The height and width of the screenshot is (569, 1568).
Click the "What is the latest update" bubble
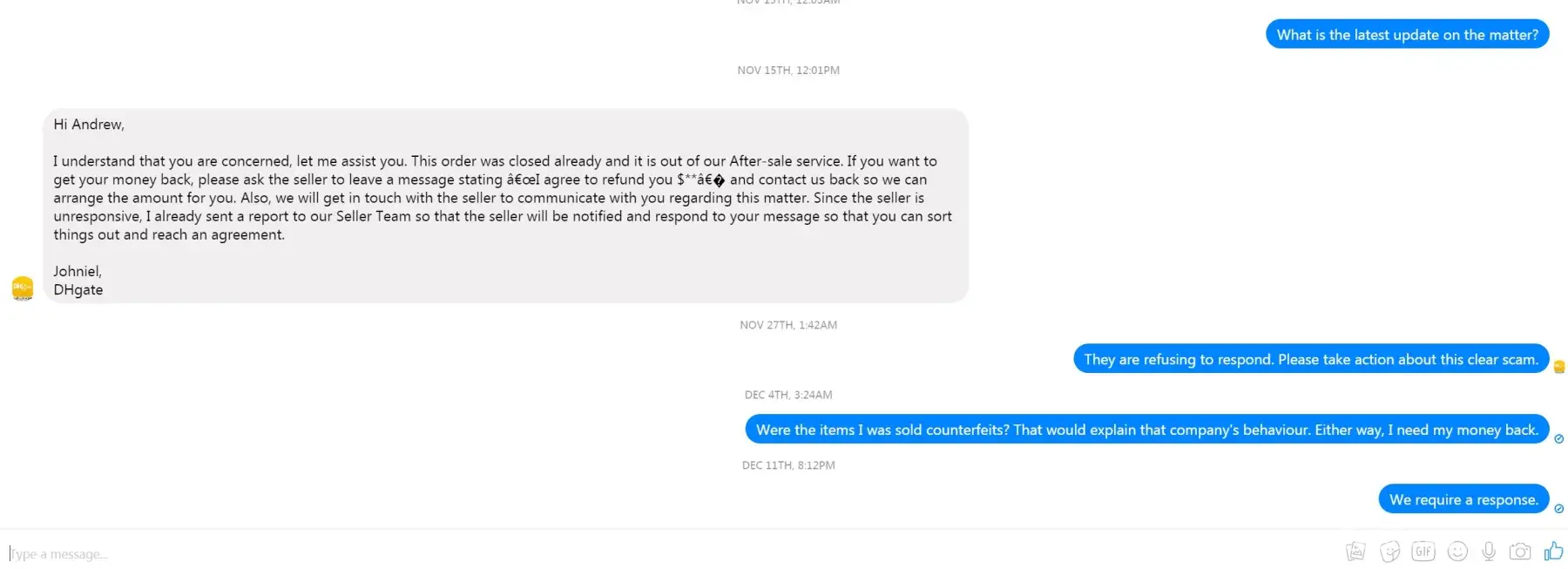[1407, 35]
